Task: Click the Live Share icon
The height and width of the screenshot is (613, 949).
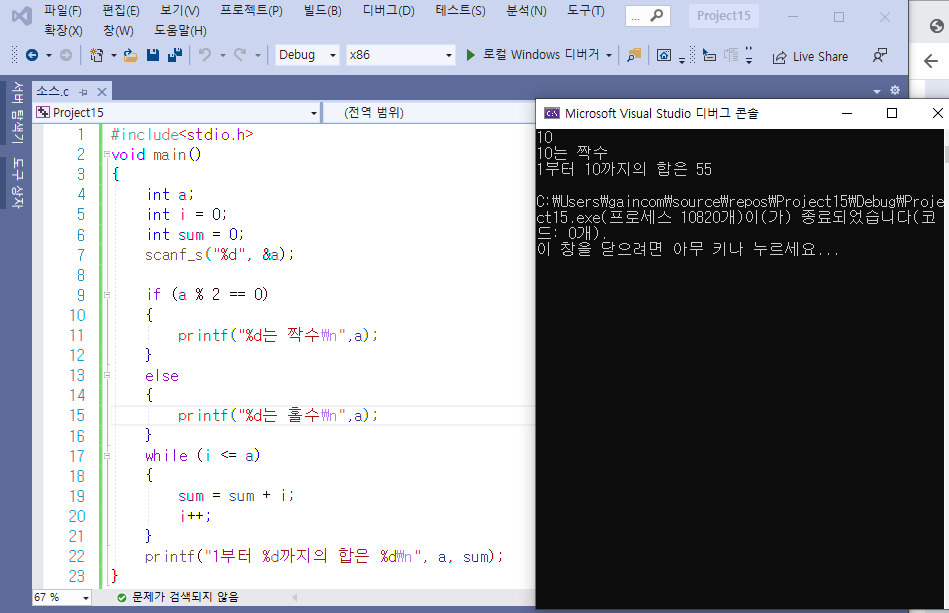Action: pyautogui.click(x=780, y=57)
